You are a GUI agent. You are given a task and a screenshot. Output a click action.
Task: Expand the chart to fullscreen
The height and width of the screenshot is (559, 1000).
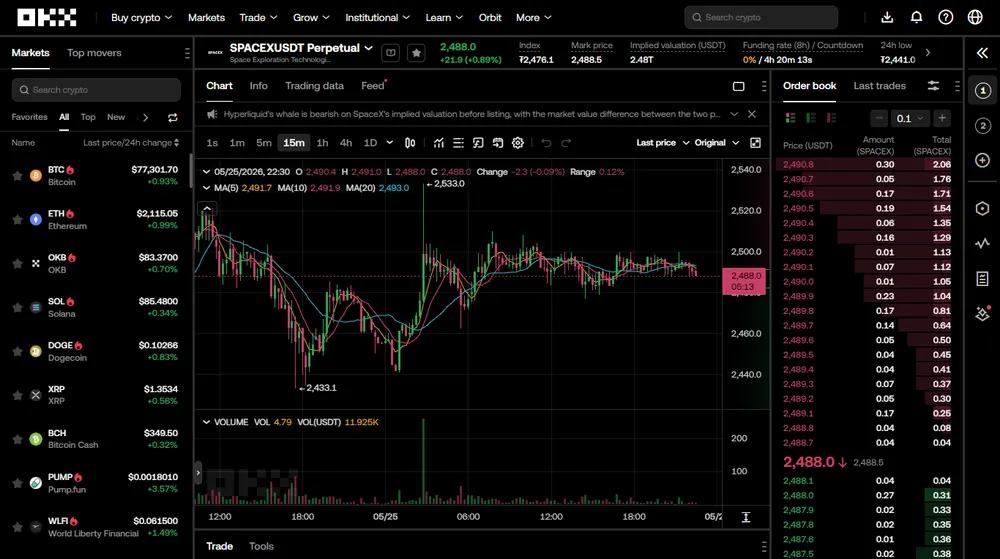click(755, 143)
